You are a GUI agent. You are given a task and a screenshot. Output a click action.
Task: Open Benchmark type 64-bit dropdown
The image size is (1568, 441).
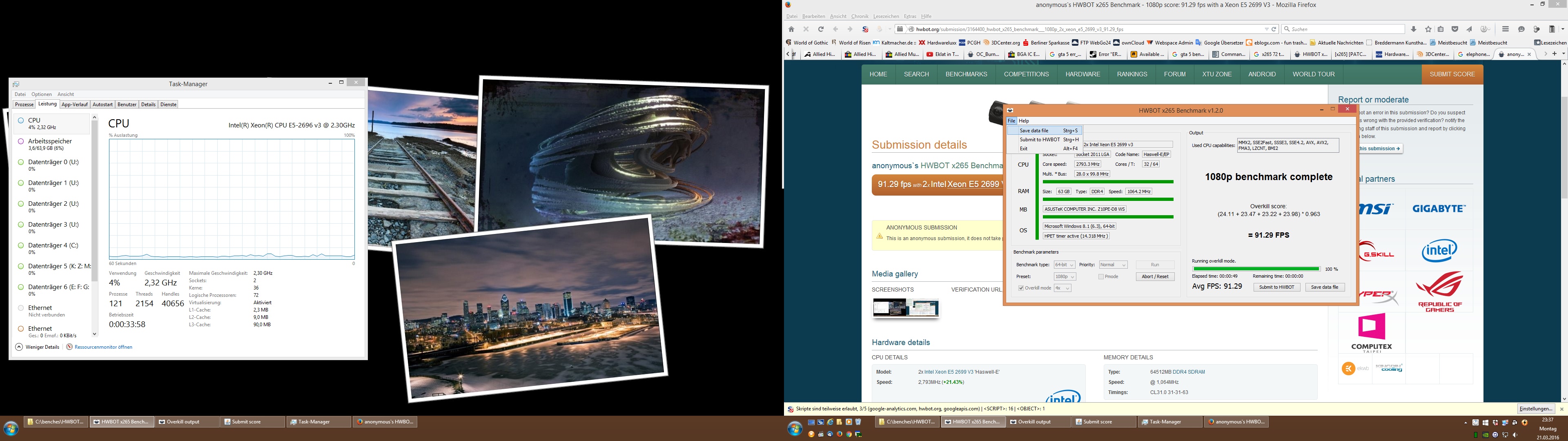[1064, 265]
